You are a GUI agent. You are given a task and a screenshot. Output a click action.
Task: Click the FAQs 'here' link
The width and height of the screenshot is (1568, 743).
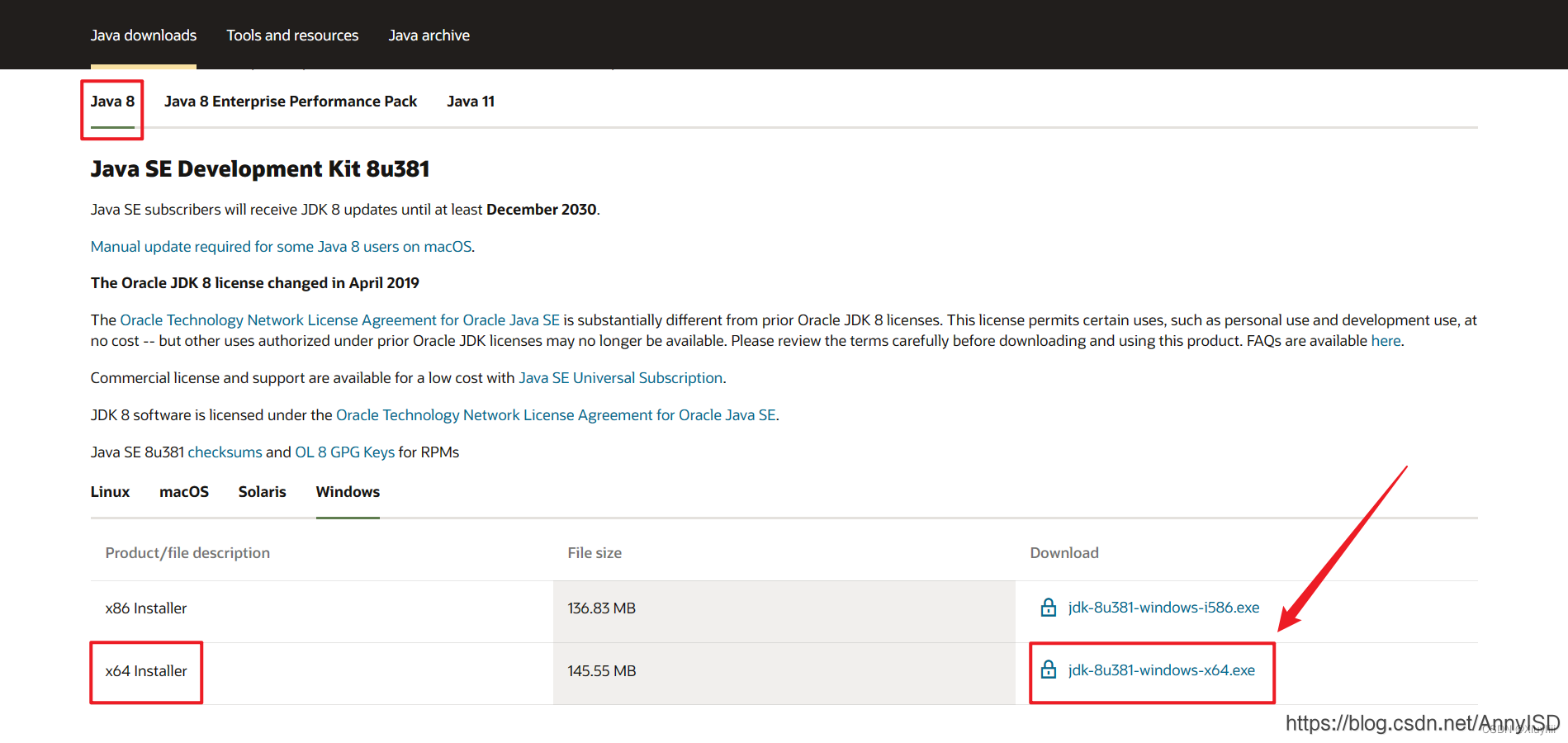[x=1386, y=341]
